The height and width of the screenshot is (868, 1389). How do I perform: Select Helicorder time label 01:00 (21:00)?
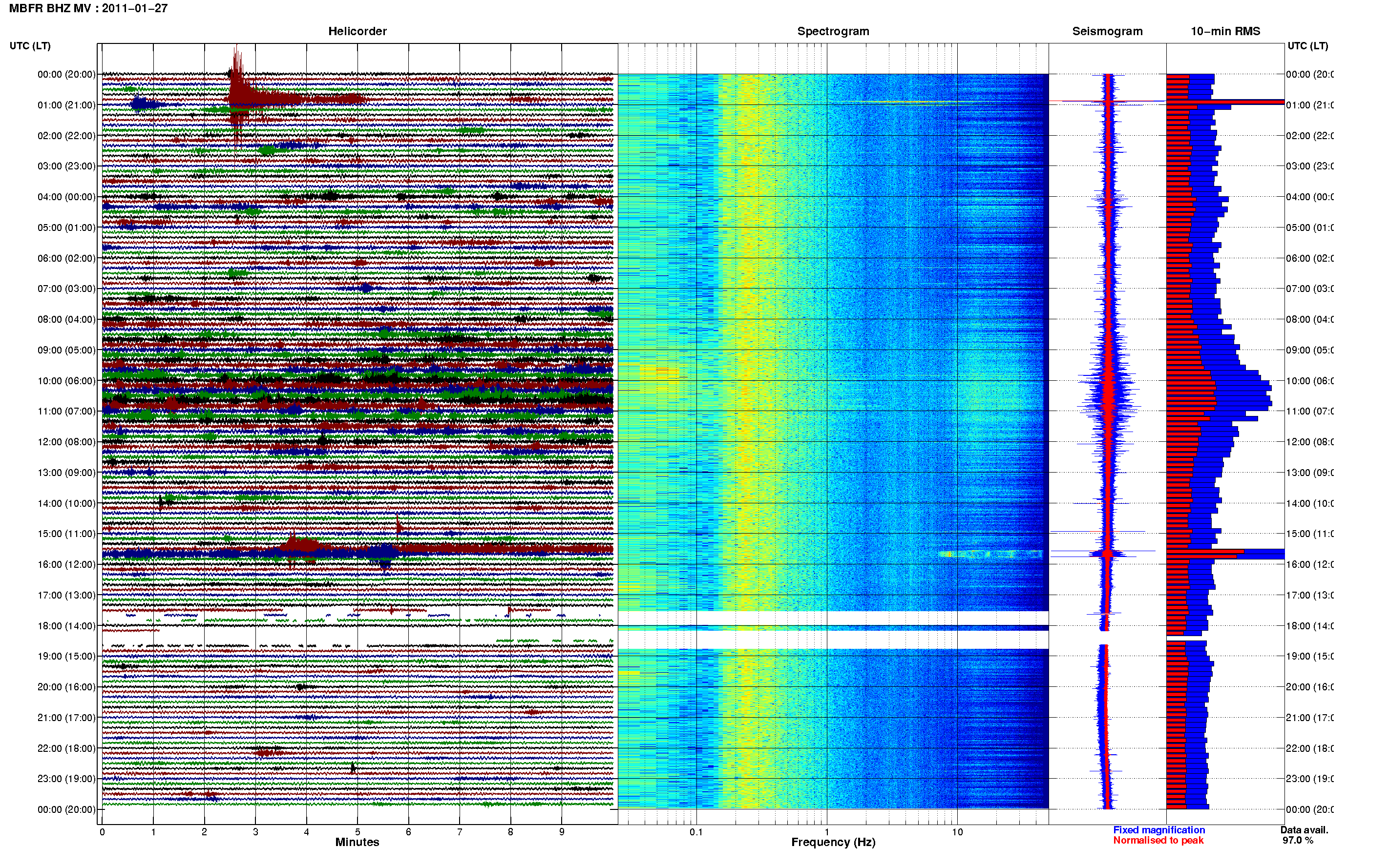pyautogui.click(x=66, y=105)
